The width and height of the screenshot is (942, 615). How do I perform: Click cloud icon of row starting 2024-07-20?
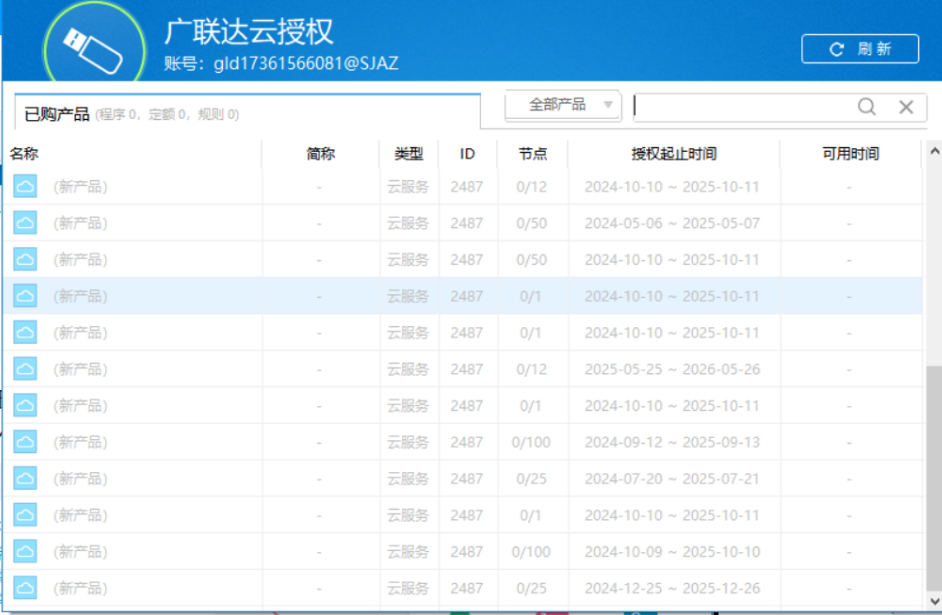tap(25, 478)
